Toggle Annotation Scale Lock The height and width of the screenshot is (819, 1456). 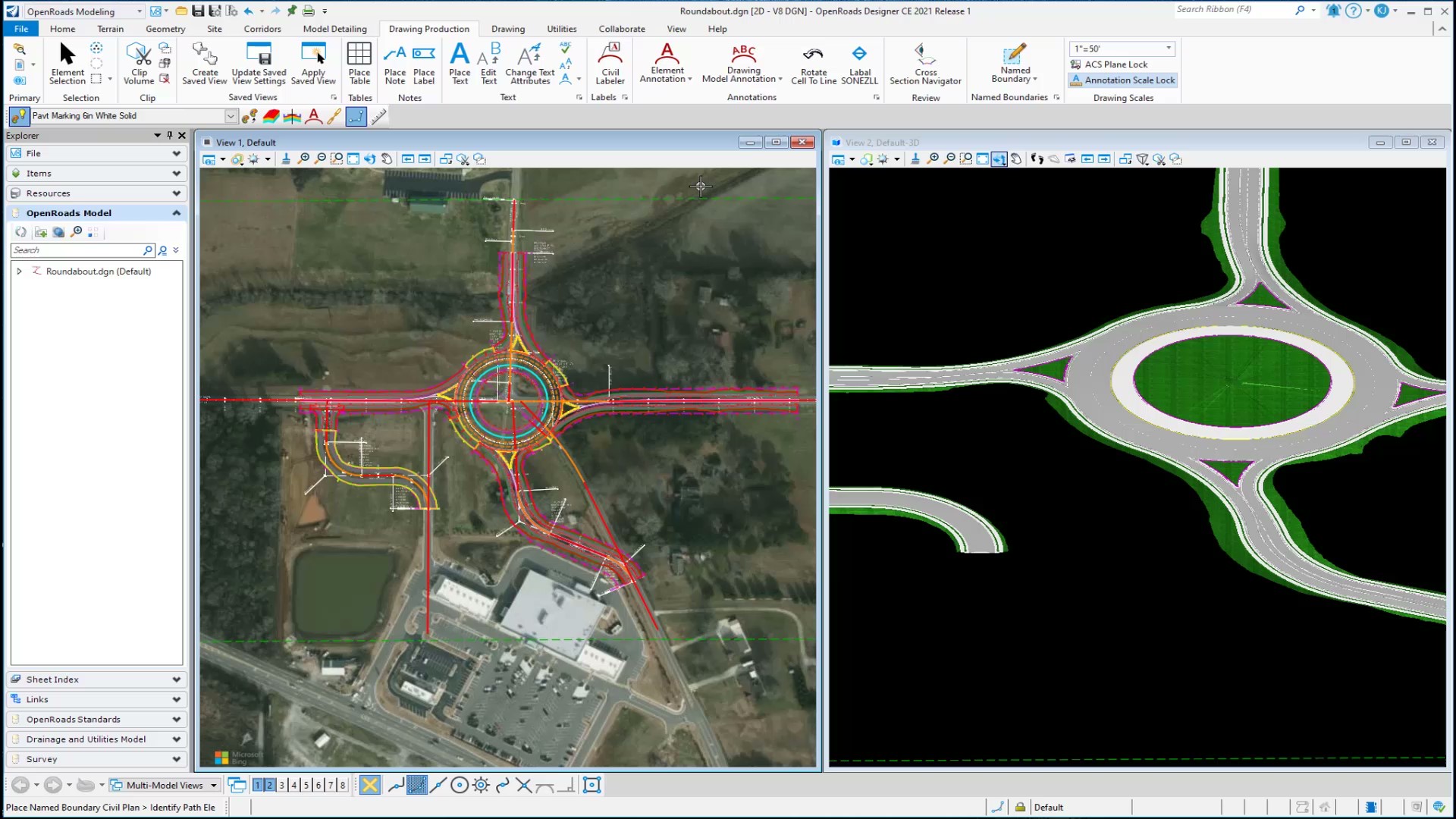point(1122,80)
